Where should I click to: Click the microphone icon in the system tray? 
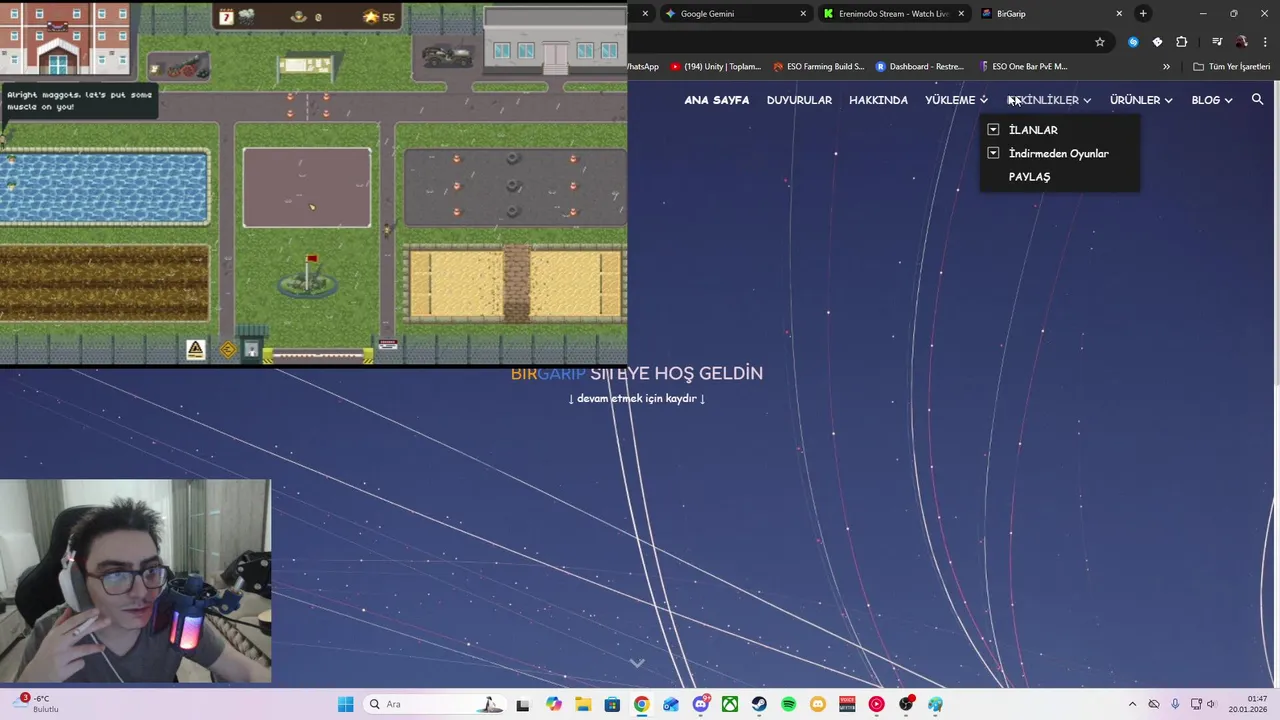tap(1175, 704)
